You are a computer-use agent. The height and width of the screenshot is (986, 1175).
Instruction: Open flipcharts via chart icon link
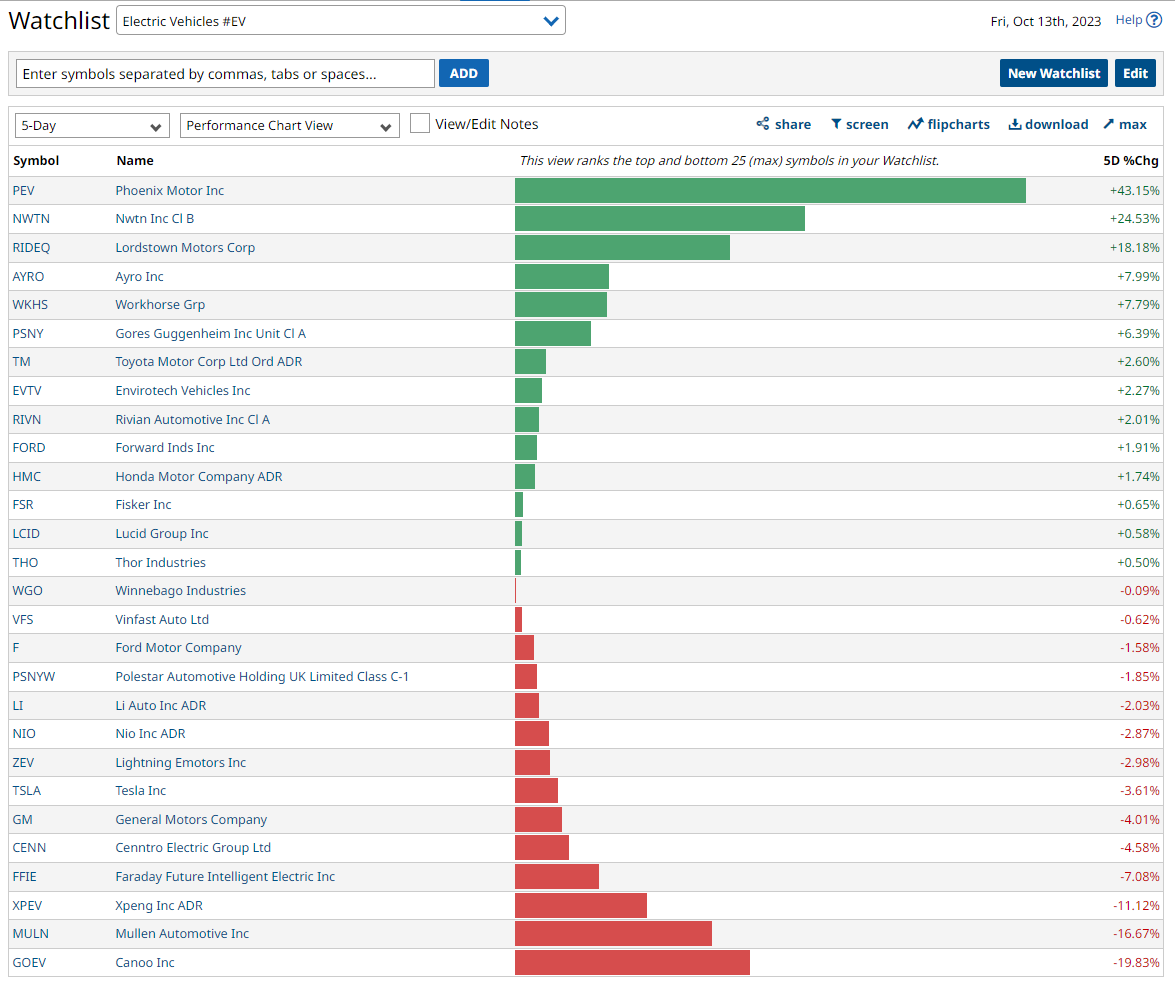pos(949,124)
